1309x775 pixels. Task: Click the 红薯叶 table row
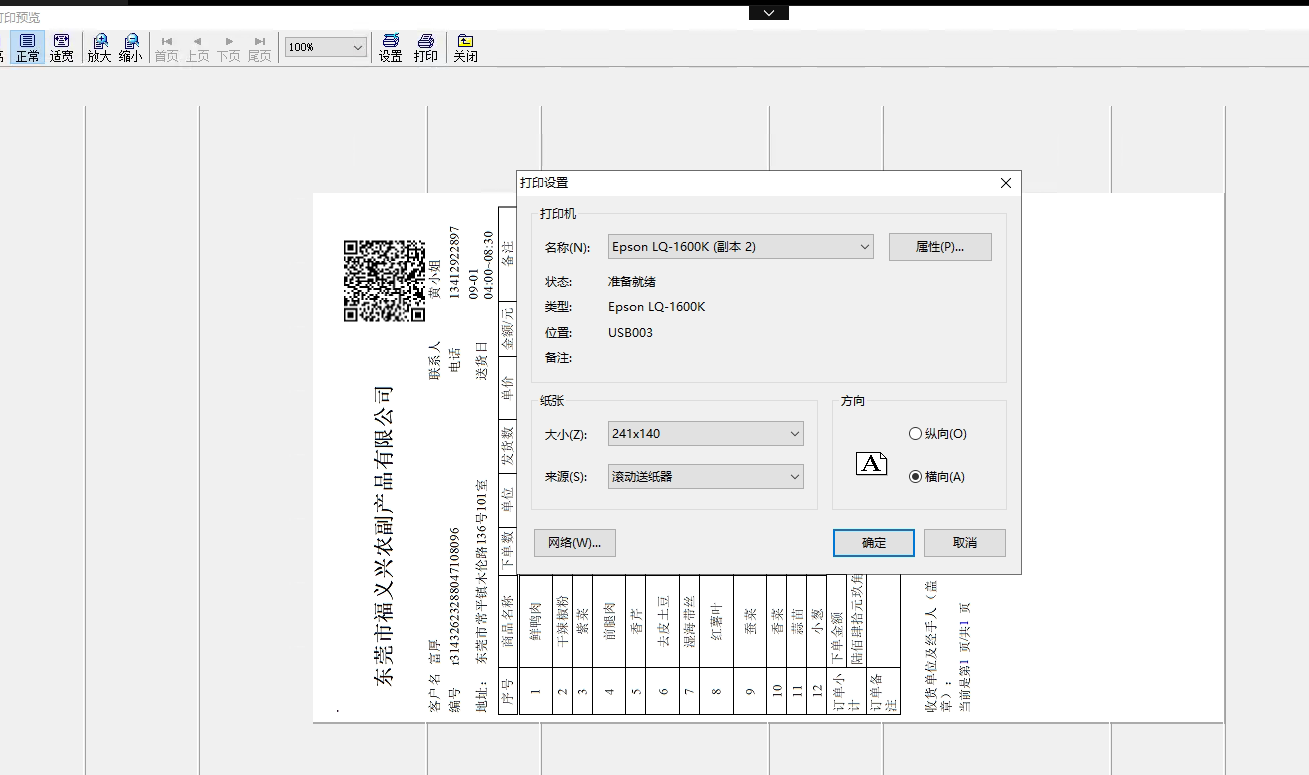[716, 644]
